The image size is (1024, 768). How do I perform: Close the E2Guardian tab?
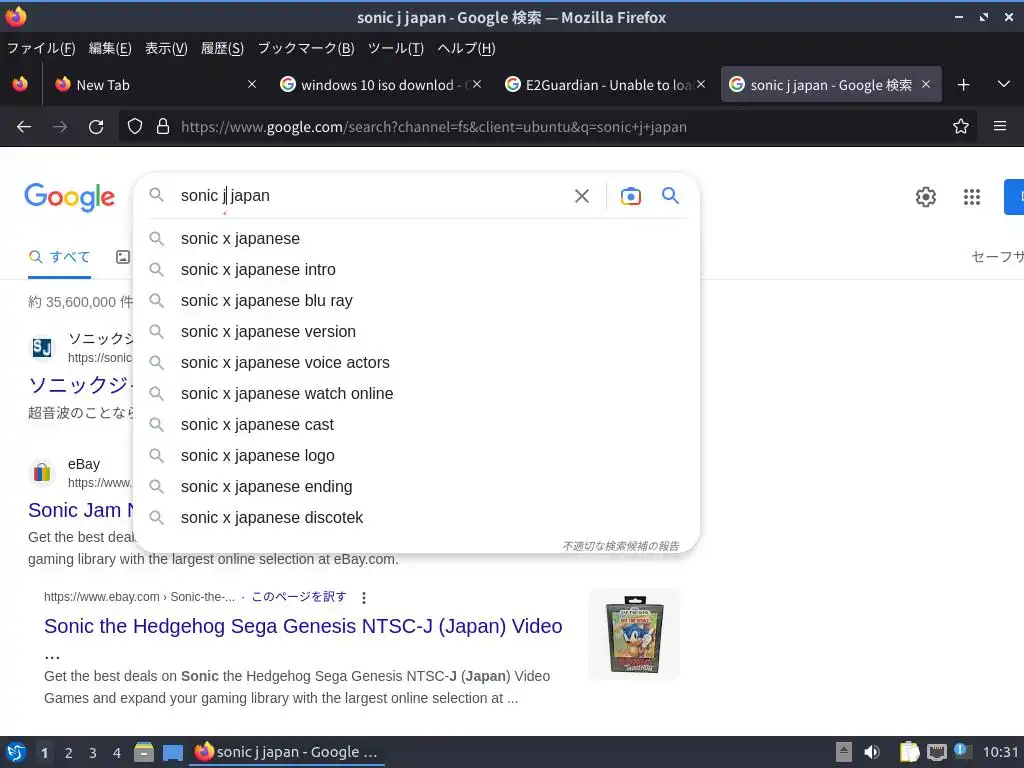click(x=701, y=84)
